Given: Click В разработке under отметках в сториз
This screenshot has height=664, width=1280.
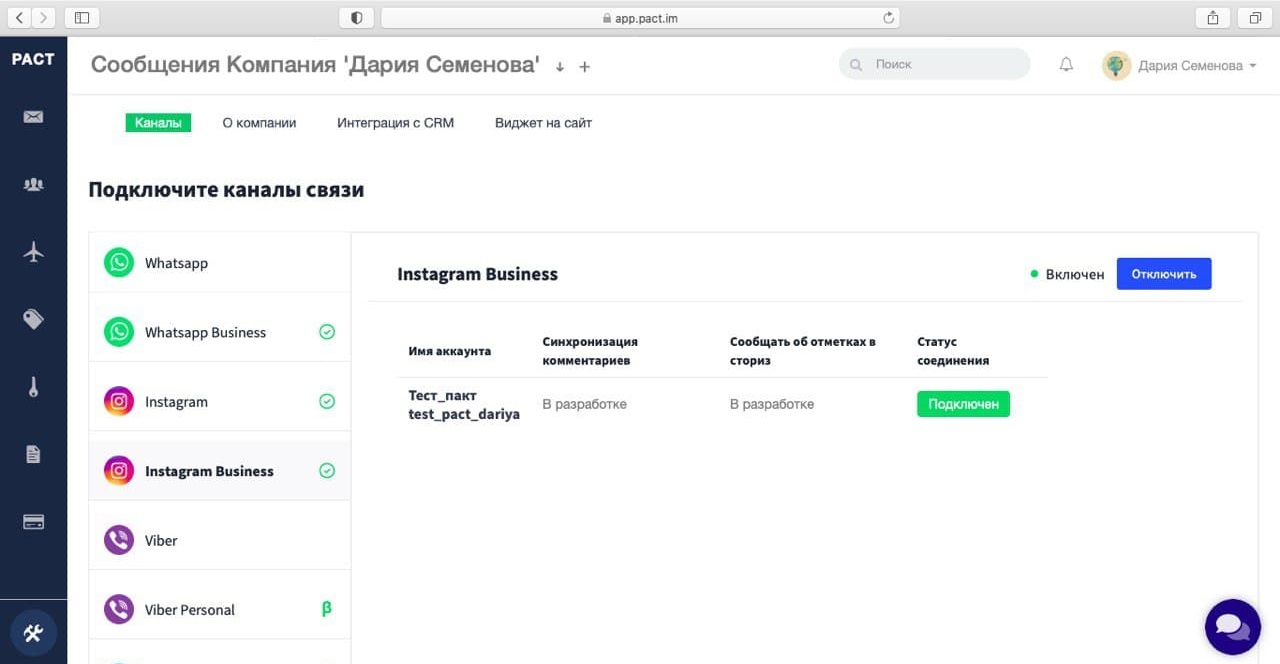Looking at the screenshot, I should coord(772,404).
